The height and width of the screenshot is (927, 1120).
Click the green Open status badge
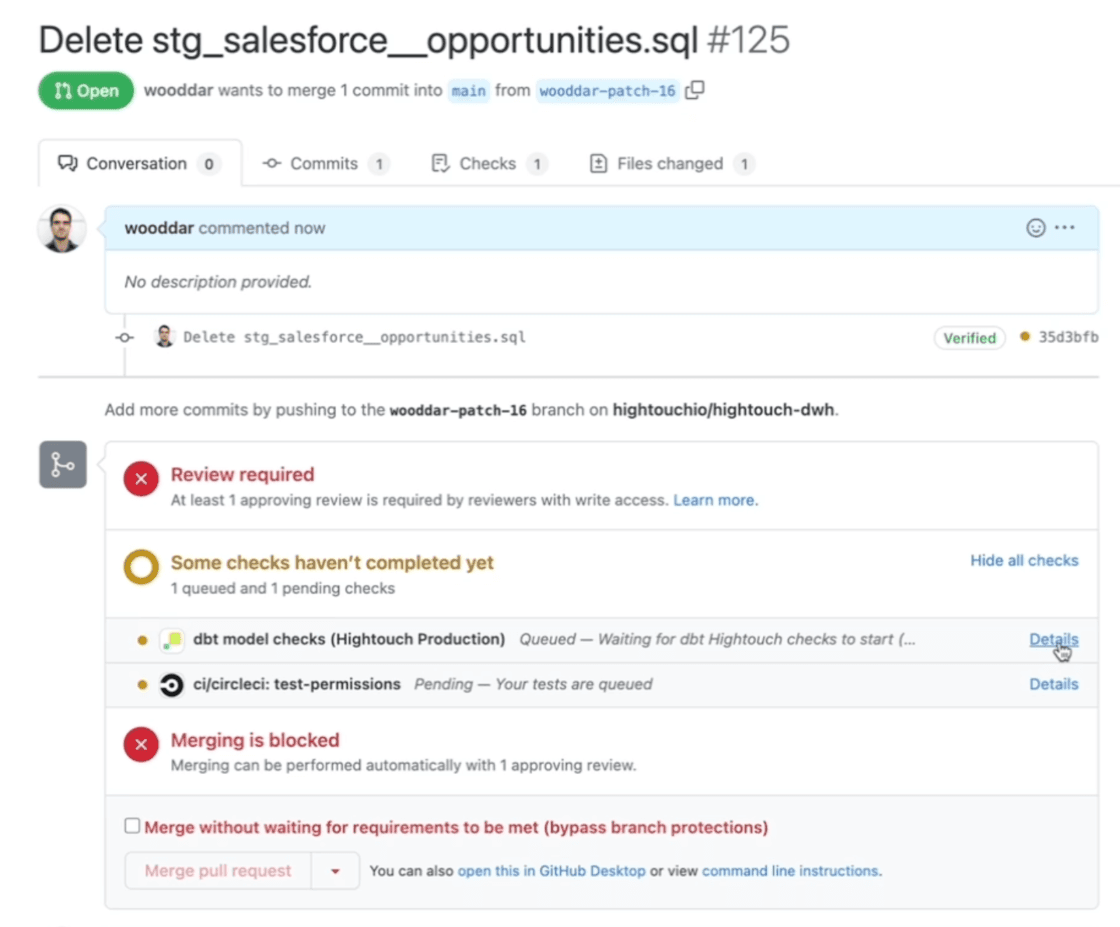(x=85, y=89)
